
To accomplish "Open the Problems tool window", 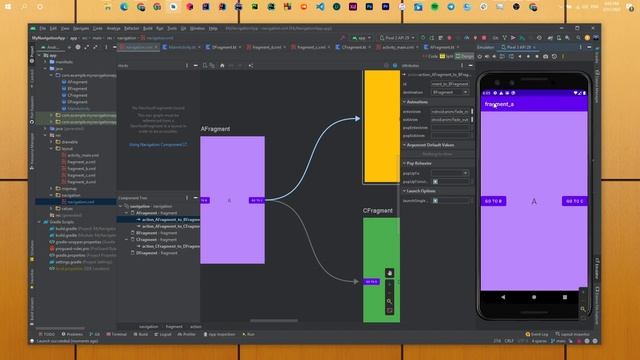I will pyautogui.click(x=72, y=334).
